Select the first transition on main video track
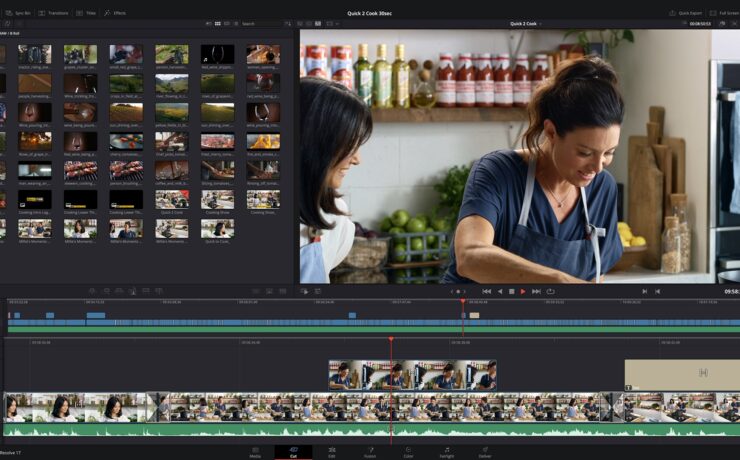This screenshot has height=460, width=740. point(158,407)
